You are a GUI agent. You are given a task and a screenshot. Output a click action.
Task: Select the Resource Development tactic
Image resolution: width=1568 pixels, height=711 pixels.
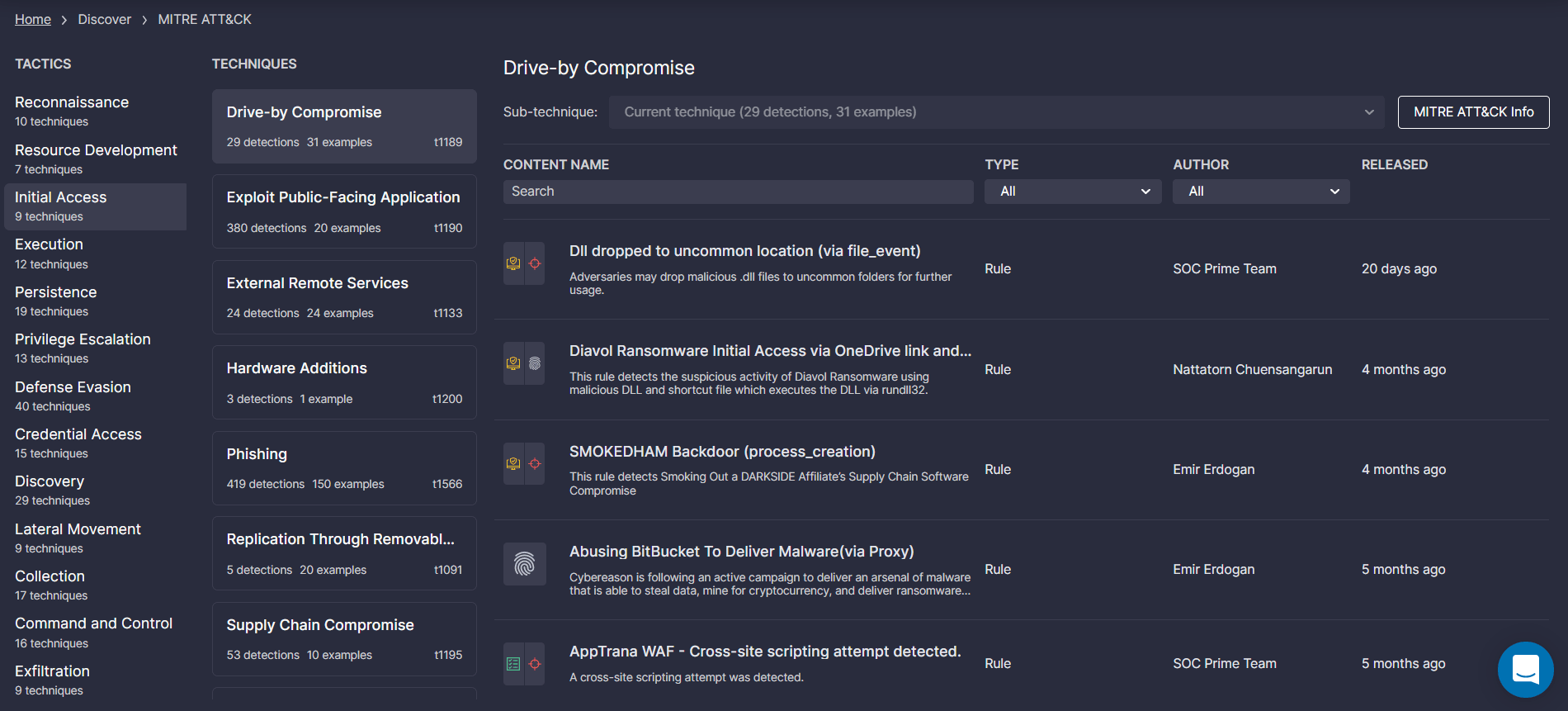click(x=95, y=159)
